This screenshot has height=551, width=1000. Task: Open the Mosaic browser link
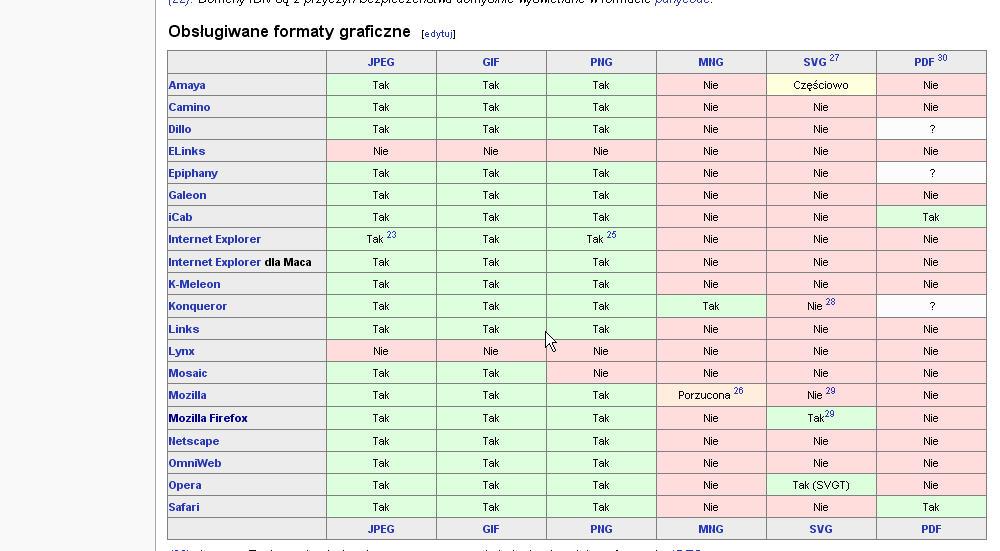(x=188, y=373)
